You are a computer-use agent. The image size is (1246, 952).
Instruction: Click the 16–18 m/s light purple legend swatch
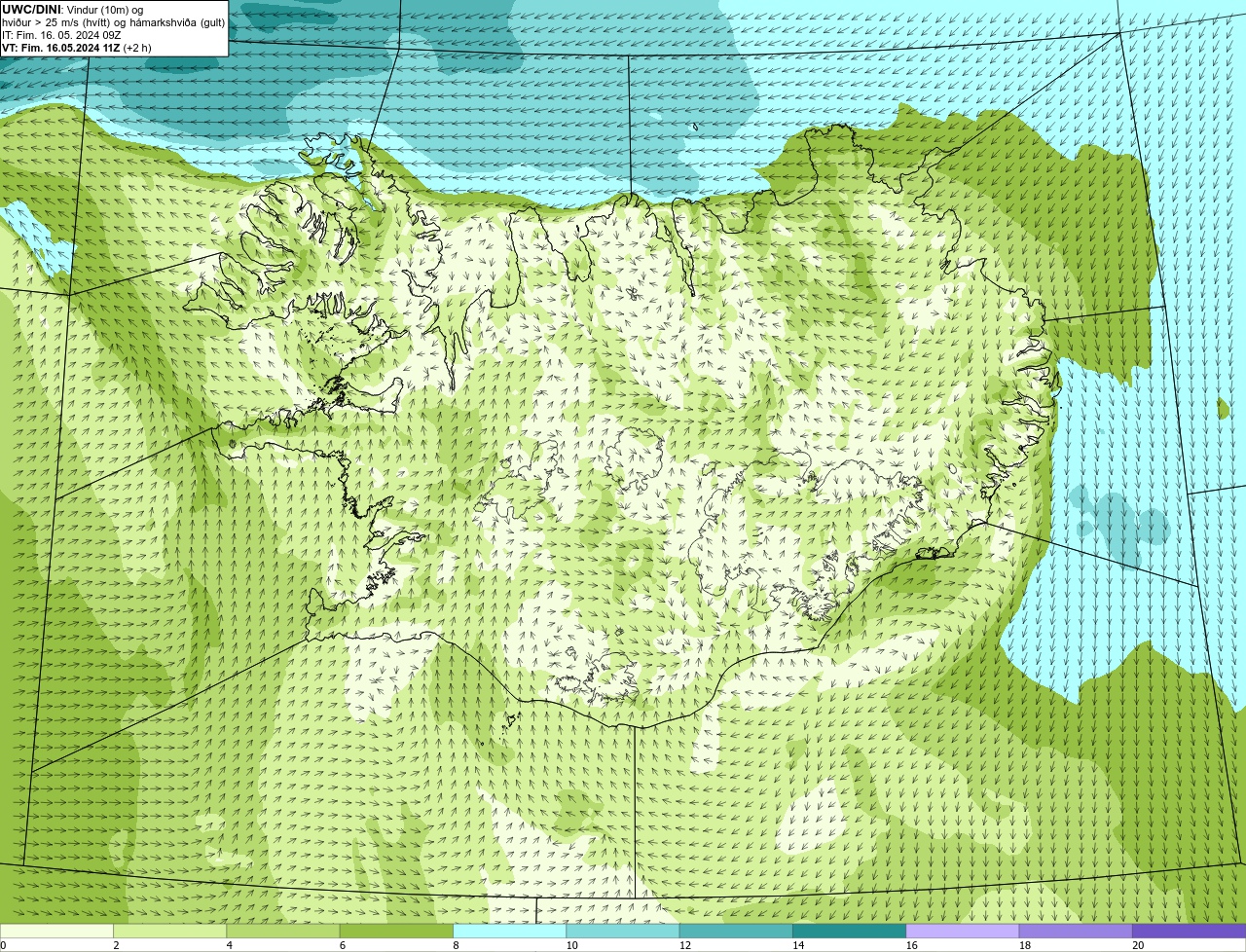[963, 931]
